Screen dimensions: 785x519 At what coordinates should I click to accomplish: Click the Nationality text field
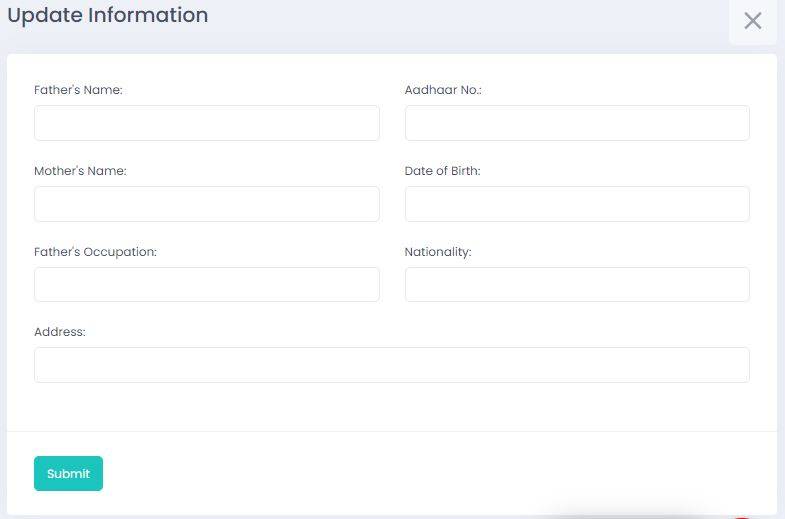pos(576,284)
